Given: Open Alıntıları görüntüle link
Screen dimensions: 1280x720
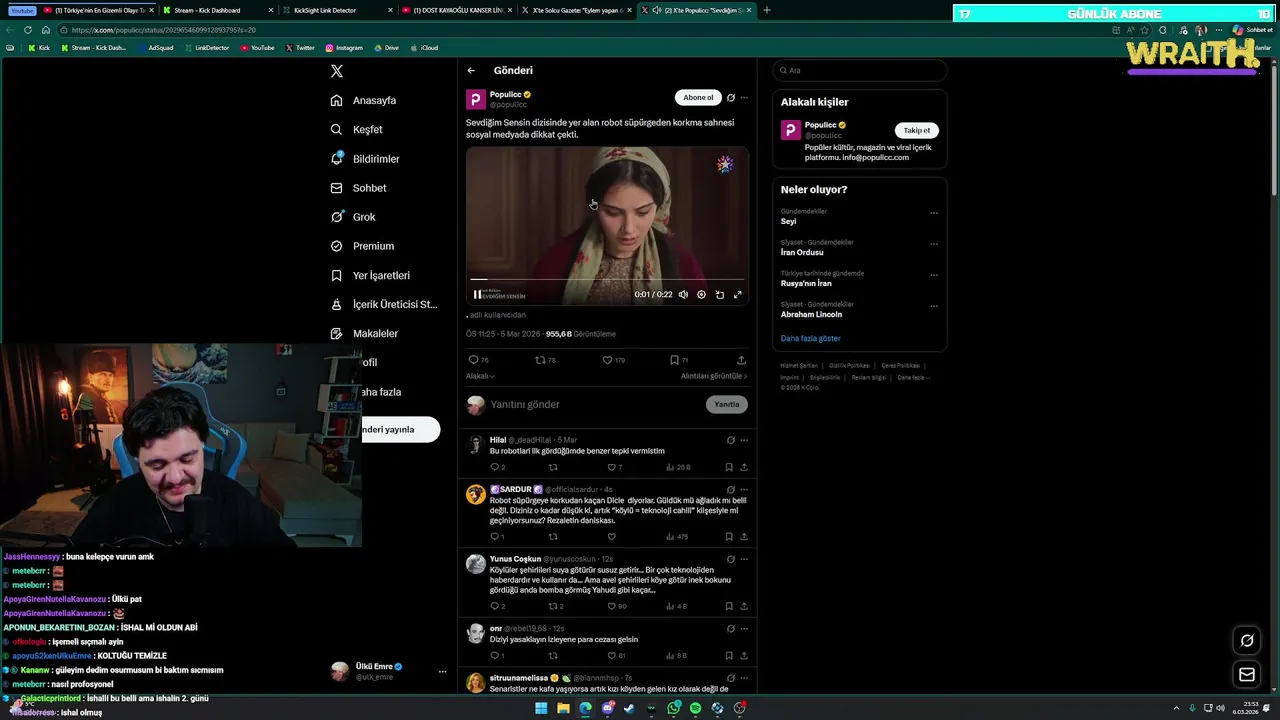Looking at the screenshot, I should point(714,376).
